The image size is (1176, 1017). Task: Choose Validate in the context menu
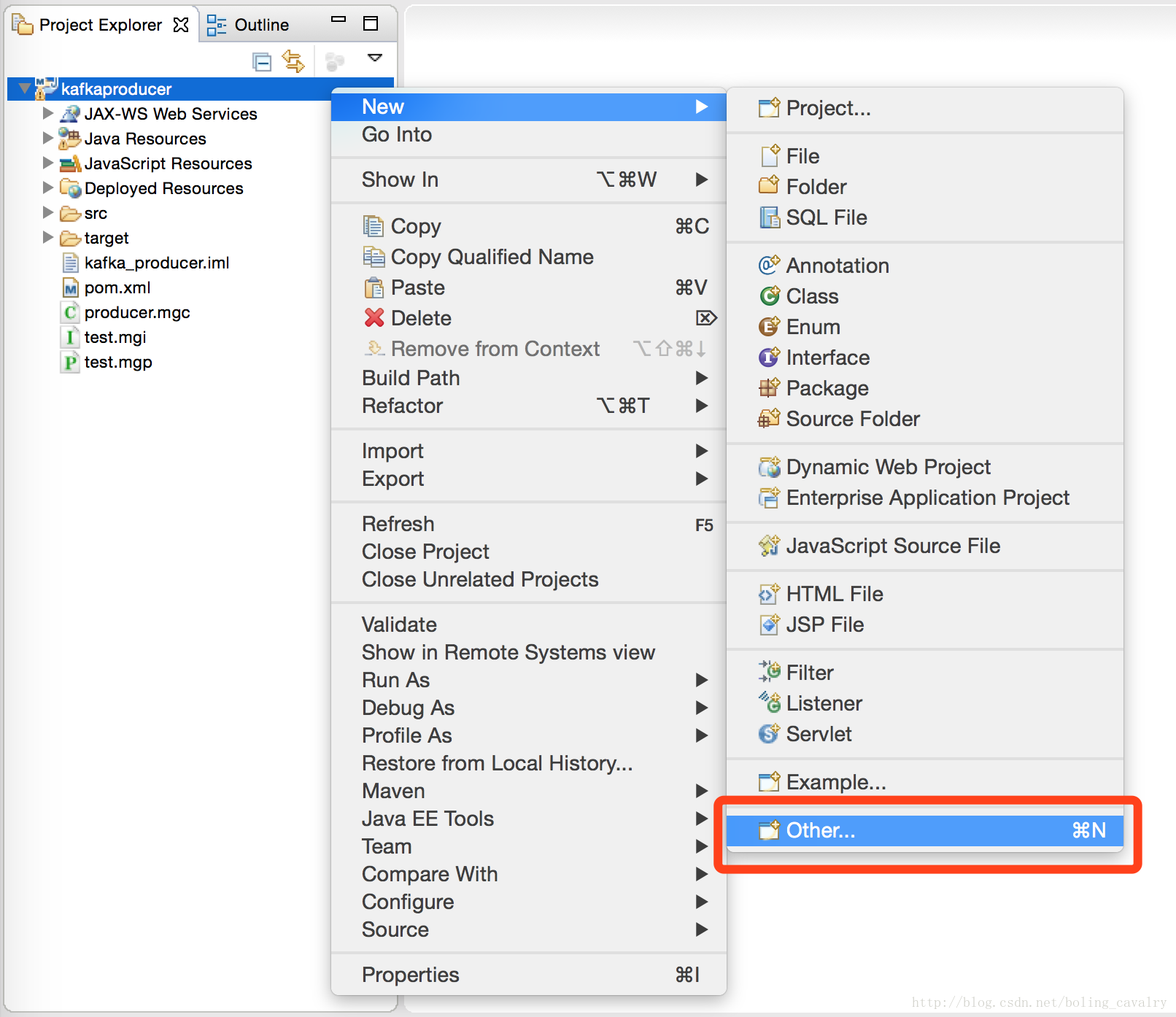coord(529,624)
